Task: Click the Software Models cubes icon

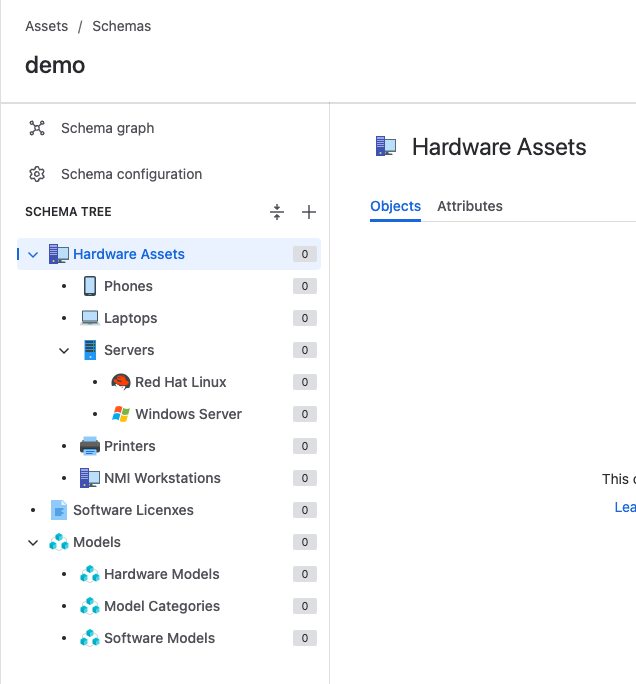Action: 90,638
